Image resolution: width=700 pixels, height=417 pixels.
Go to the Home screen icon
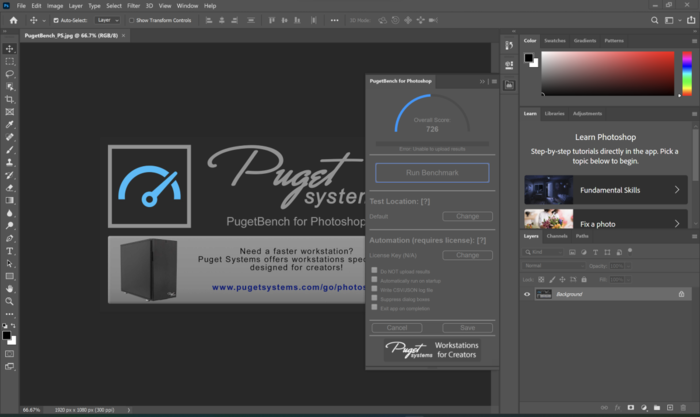(x=13, y=20)
